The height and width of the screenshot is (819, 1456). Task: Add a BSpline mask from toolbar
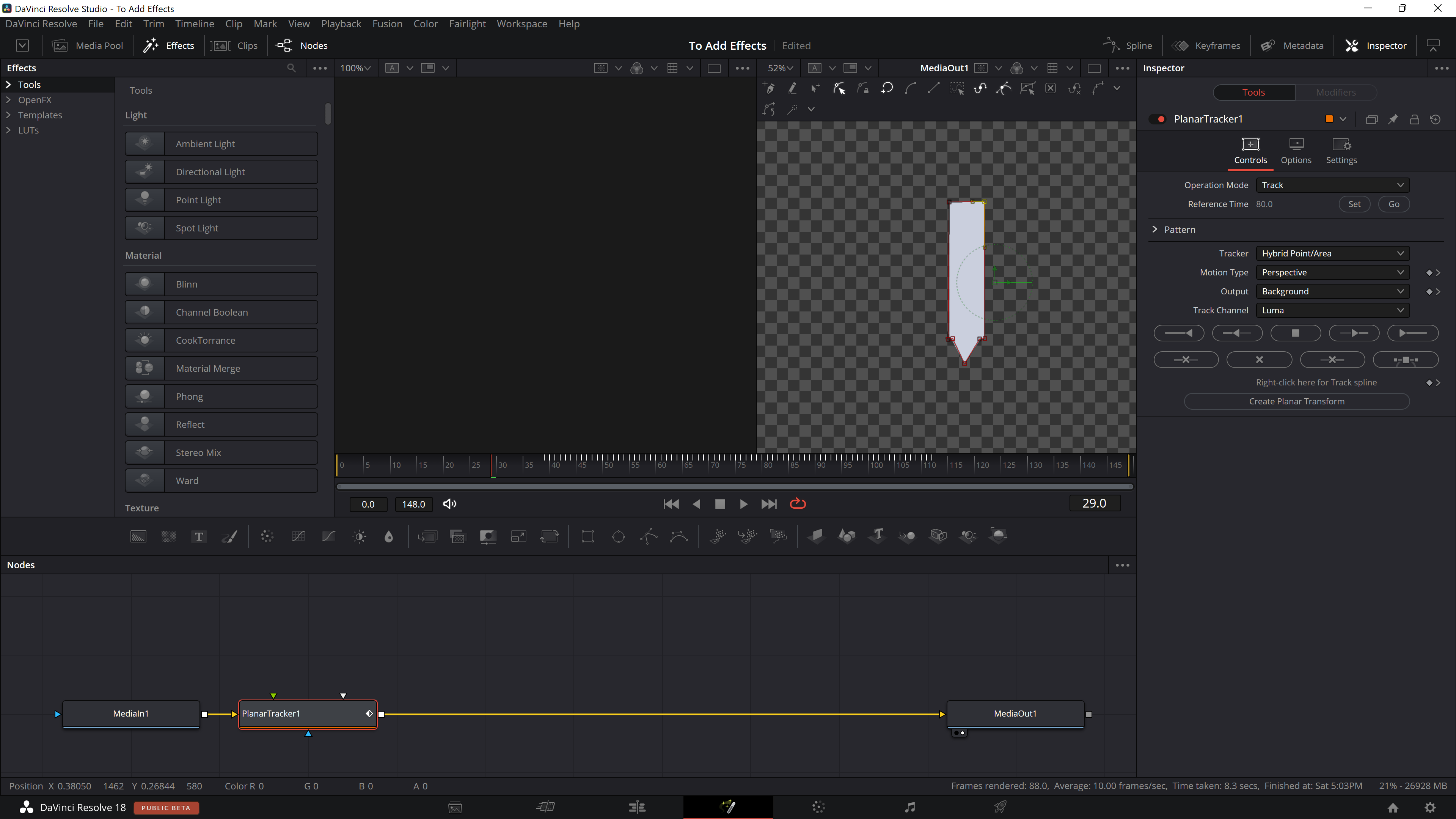(x=679, y=536)
